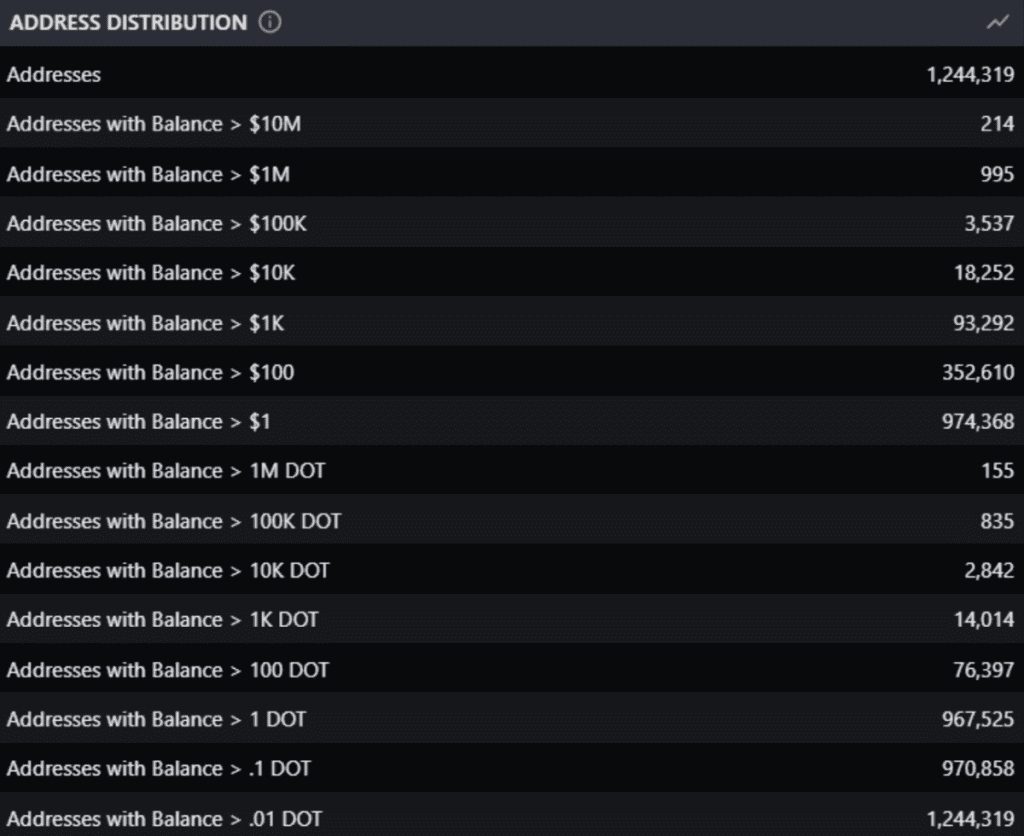The width and height of the screenshot is (1024, 836).
Task: Click the Address Distribution panel title
Action: [x=128, y=22]
